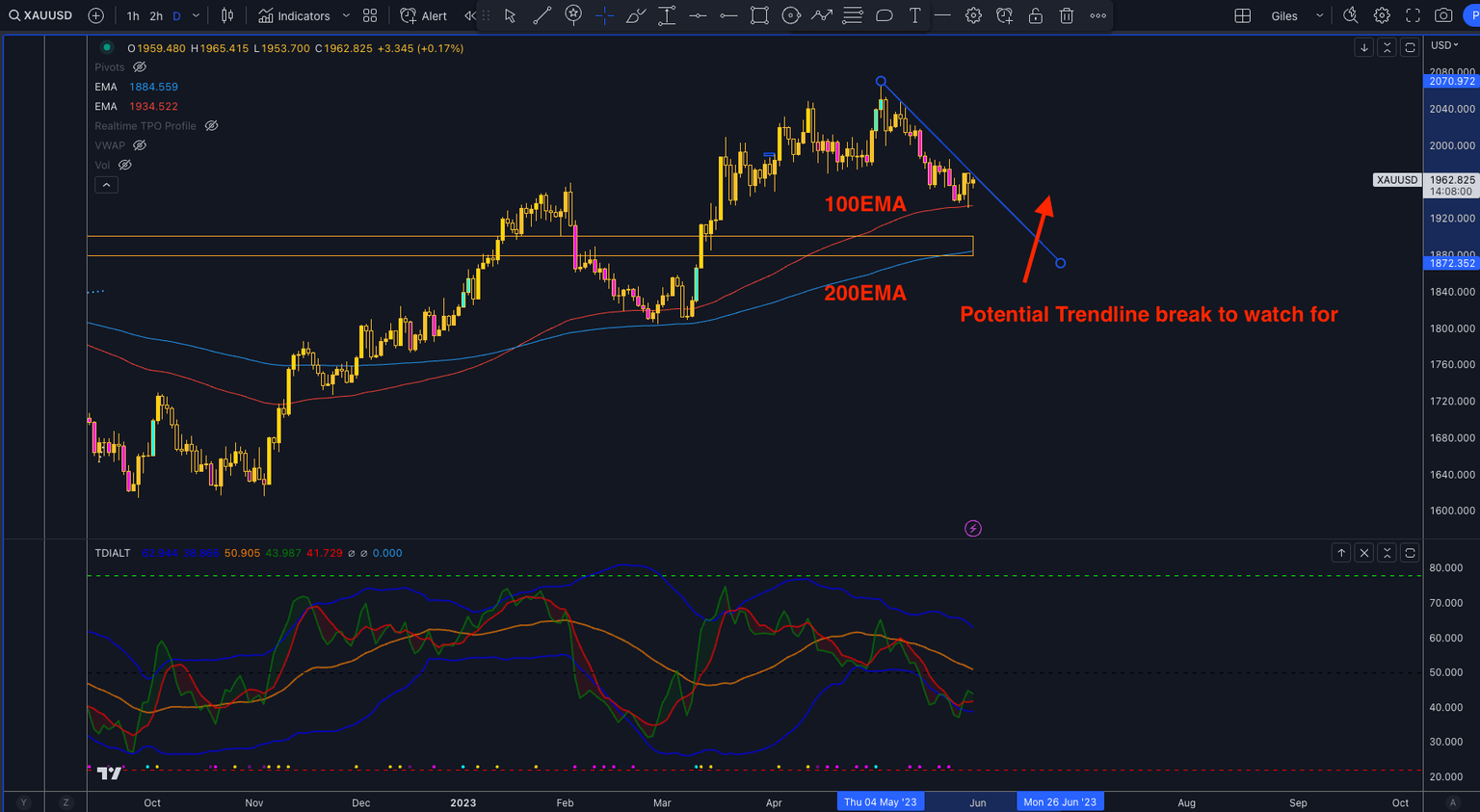Open the three-dot more options menu
This screenshot has height=812, width=1480.
tap(1097, 15)
